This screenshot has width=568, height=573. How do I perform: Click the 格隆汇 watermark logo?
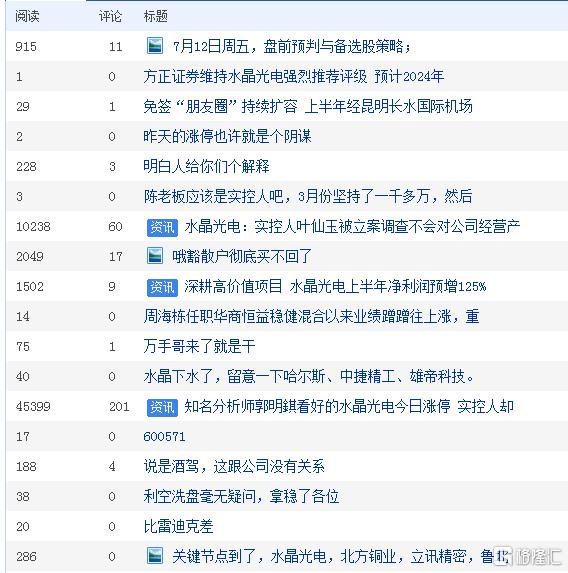click(529, 556)
